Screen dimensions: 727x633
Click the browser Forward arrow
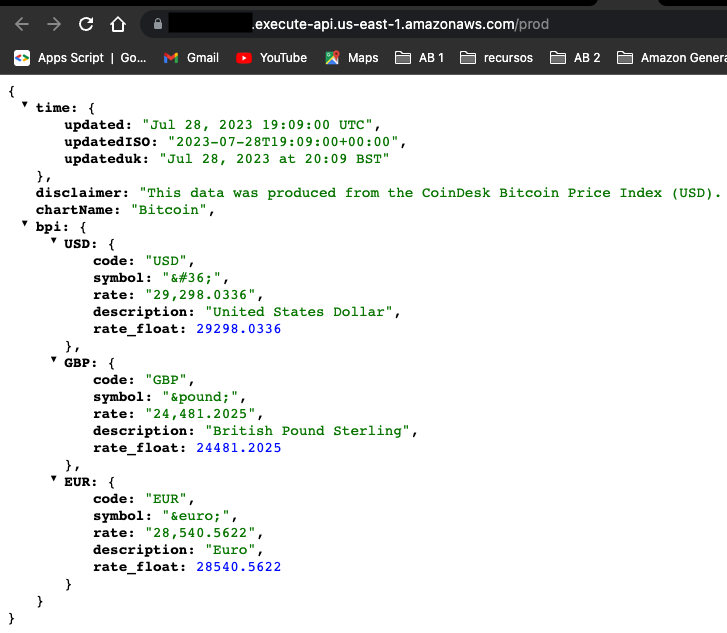click(54, 24)
